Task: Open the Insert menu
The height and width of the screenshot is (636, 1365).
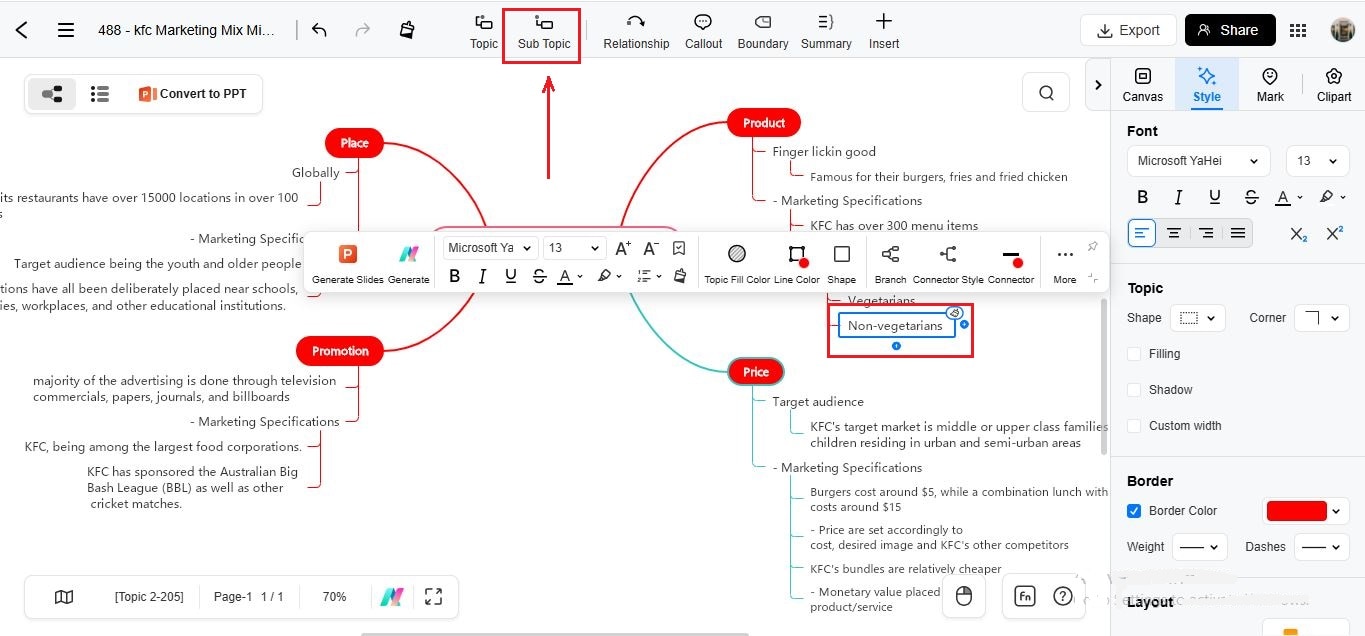Action: [884, 31]
